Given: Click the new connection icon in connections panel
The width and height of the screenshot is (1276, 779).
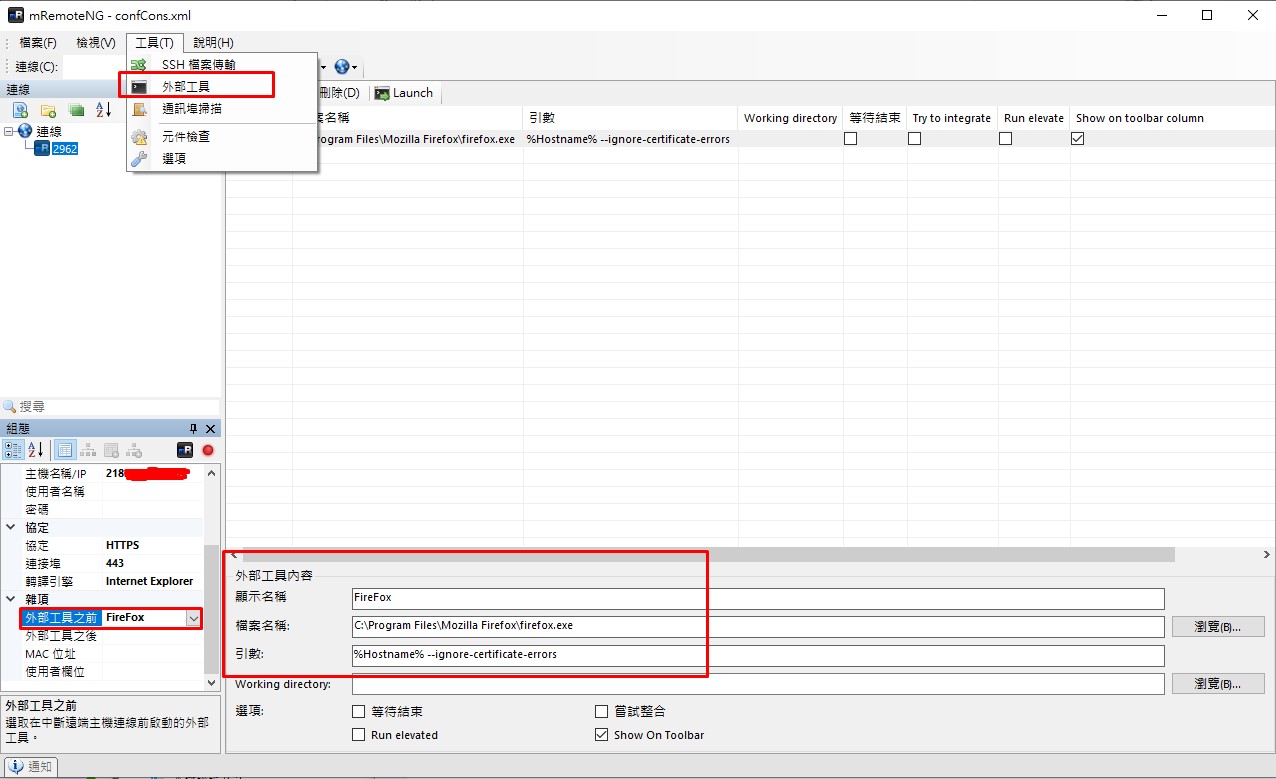Looking at the screenshot, I should pos(20,110).
